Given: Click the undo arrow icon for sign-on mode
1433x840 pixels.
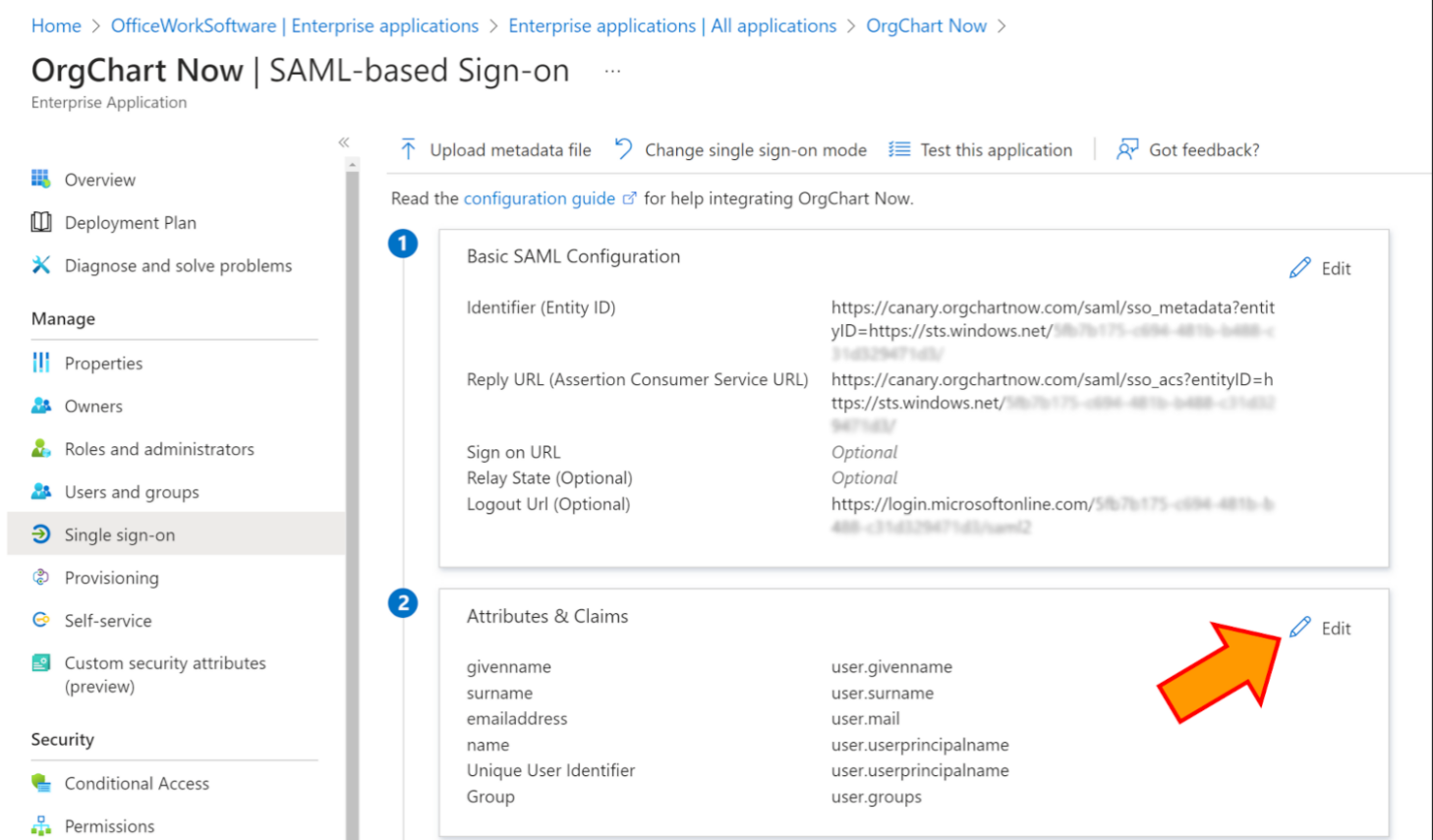Looking at the screenshot, I should pos(623,149).
